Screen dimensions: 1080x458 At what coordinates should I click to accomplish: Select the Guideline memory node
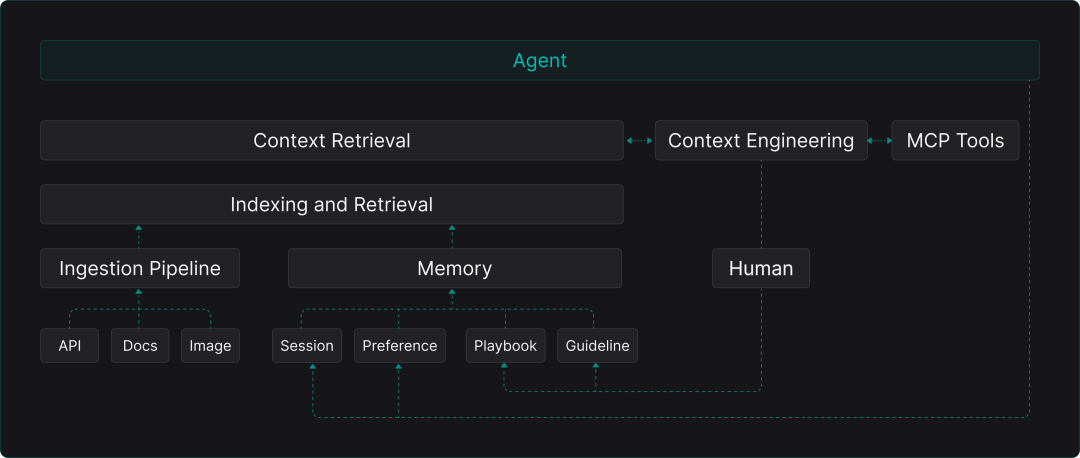click(x=597, y=345)
